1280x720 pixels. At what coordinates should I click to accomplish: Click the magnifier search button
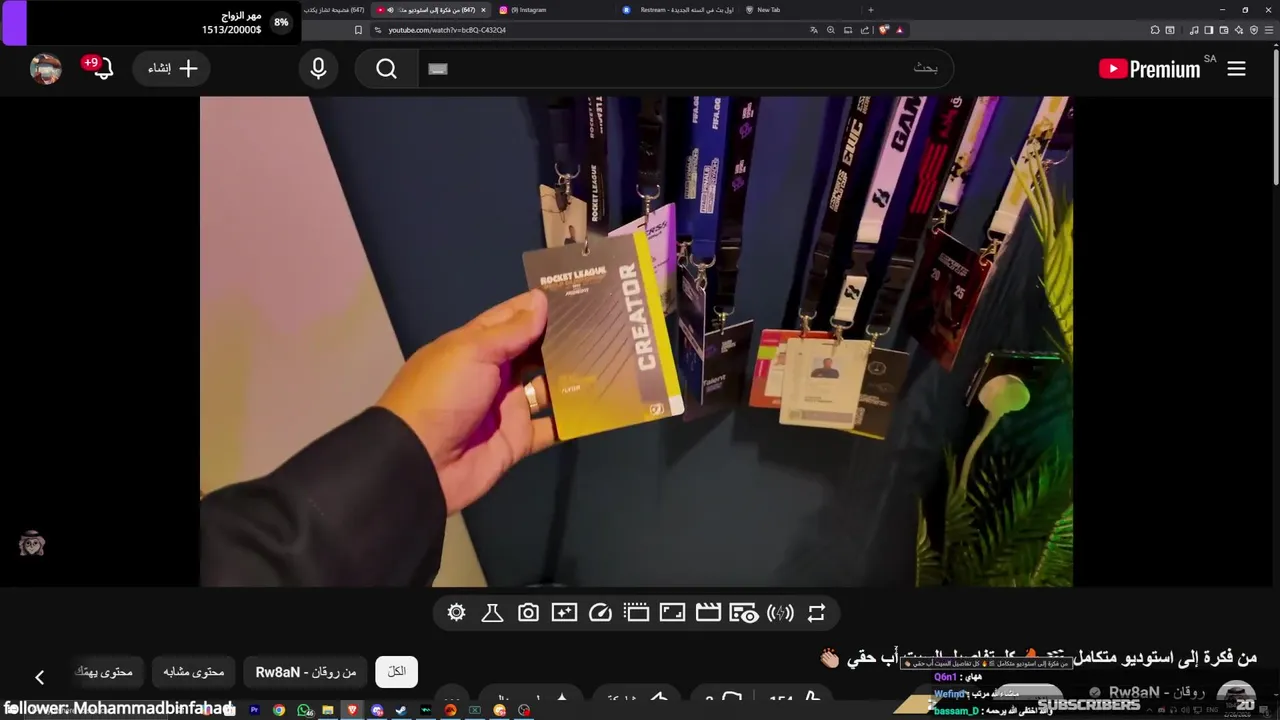click(x=387, y=68)
